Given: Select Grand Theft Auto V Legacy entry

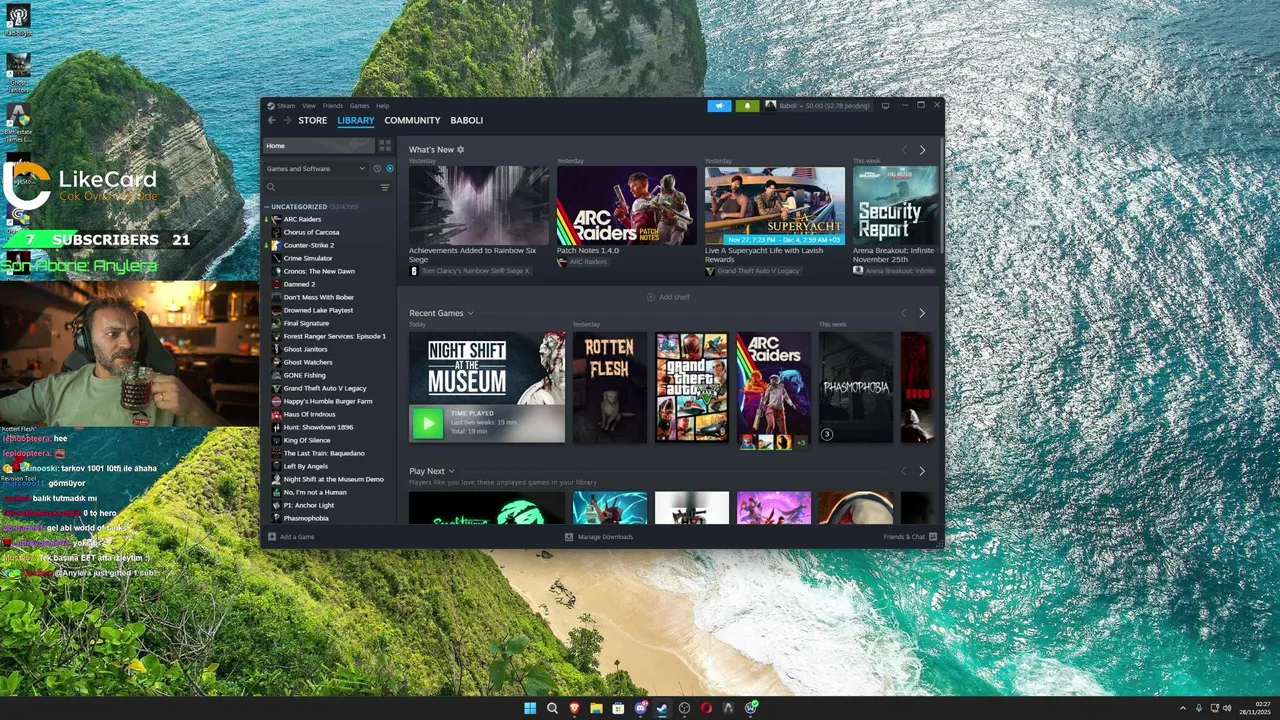Looking at the screenshot, I should (x=325, y=388).
